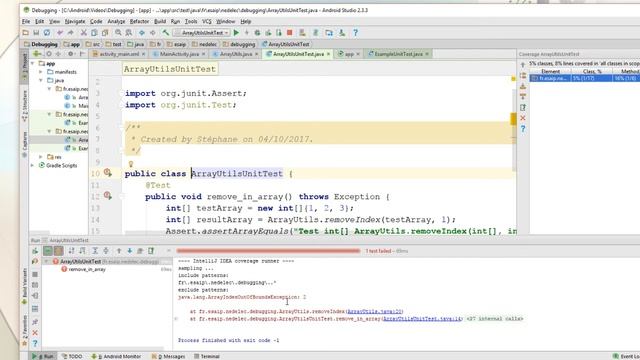Viewport: 640px width, 360px height.
Task: Toggle Show Passed tests button
Action: (48, 251)
